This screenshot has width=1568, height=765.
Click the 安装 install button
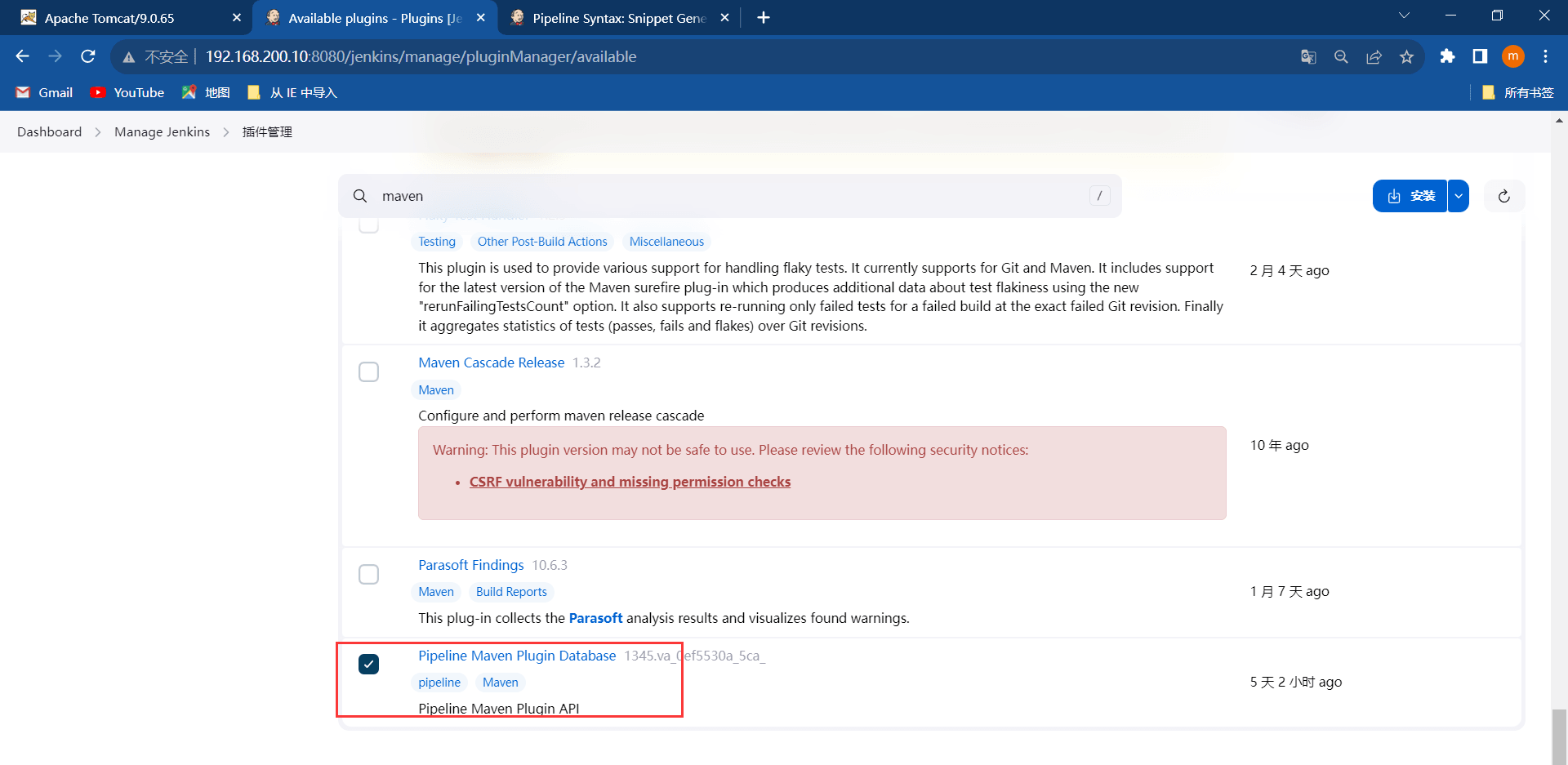[1410, 196]
